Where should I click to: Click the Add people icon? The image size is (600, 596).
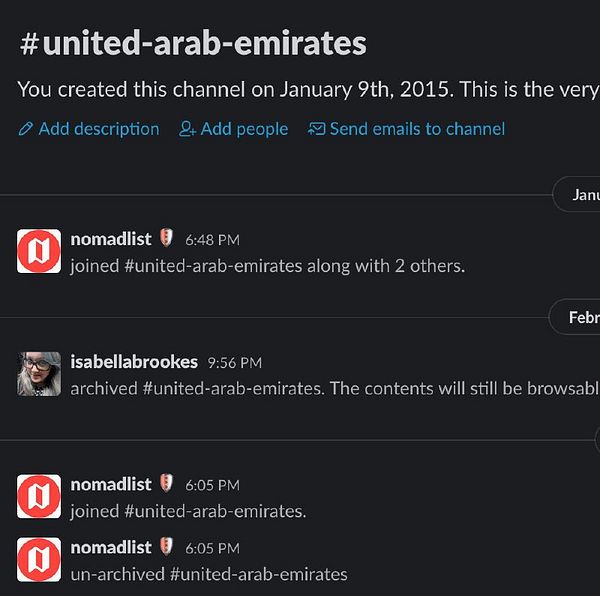(x=187, y=129)
